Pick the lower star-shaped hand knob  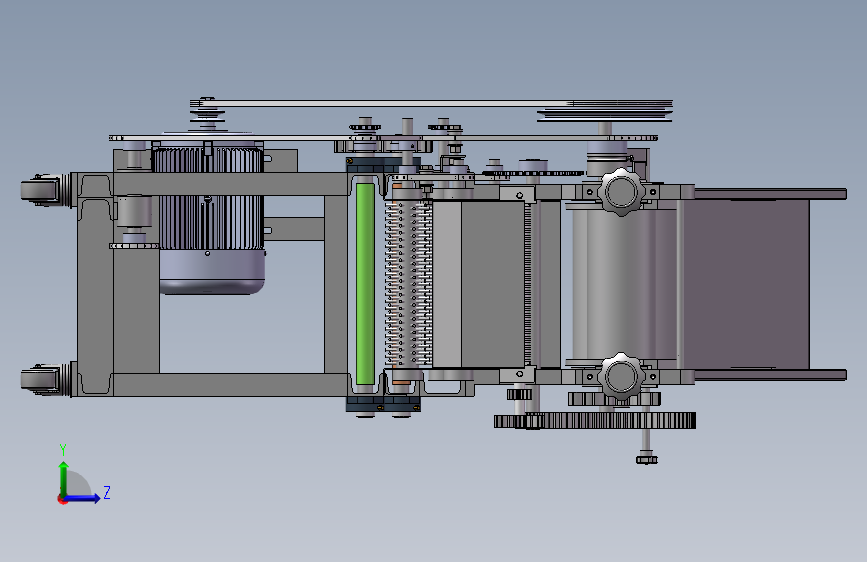tap(621, 377)
